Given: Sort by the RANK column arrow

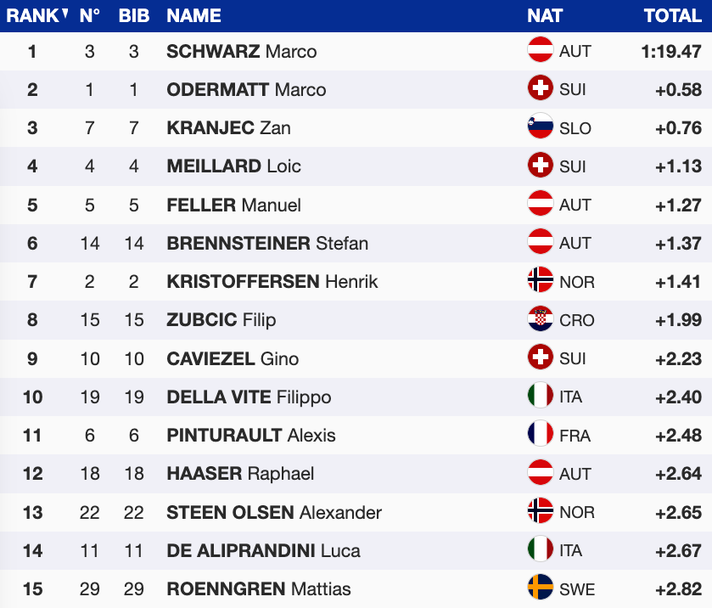Looking at the screenshot, I should tap(65, 15).
